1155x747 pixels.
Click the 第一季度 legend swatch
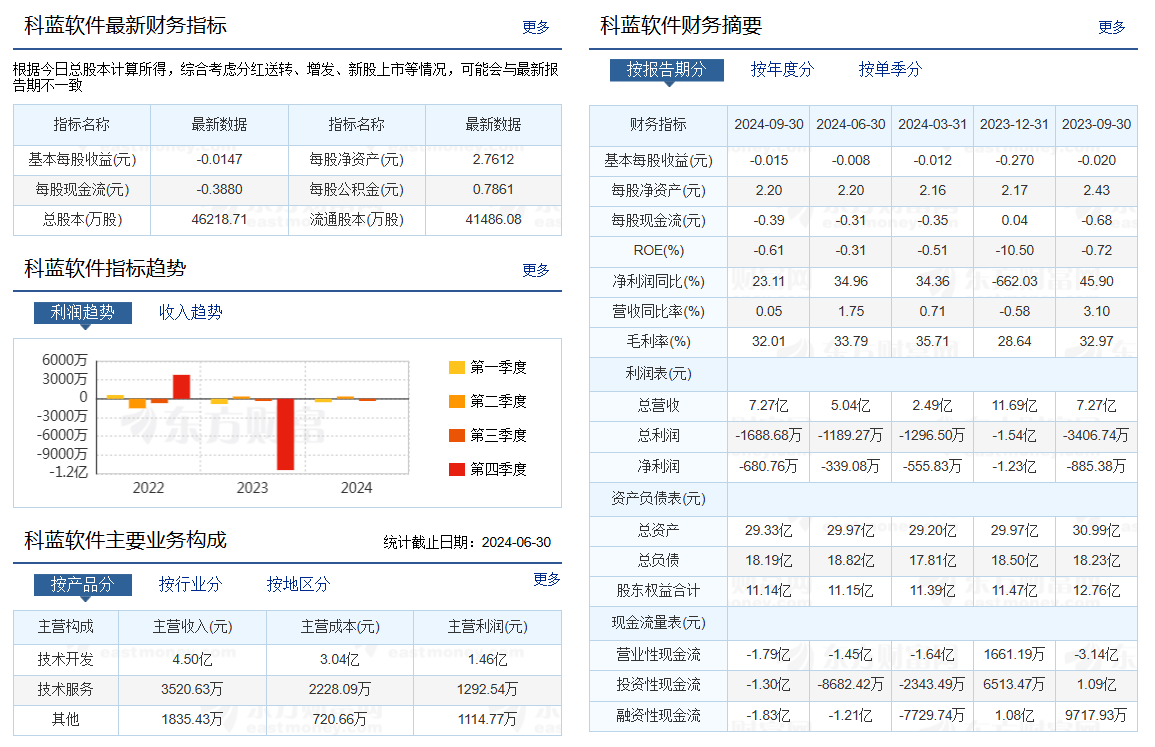click(x=457, y=368)
